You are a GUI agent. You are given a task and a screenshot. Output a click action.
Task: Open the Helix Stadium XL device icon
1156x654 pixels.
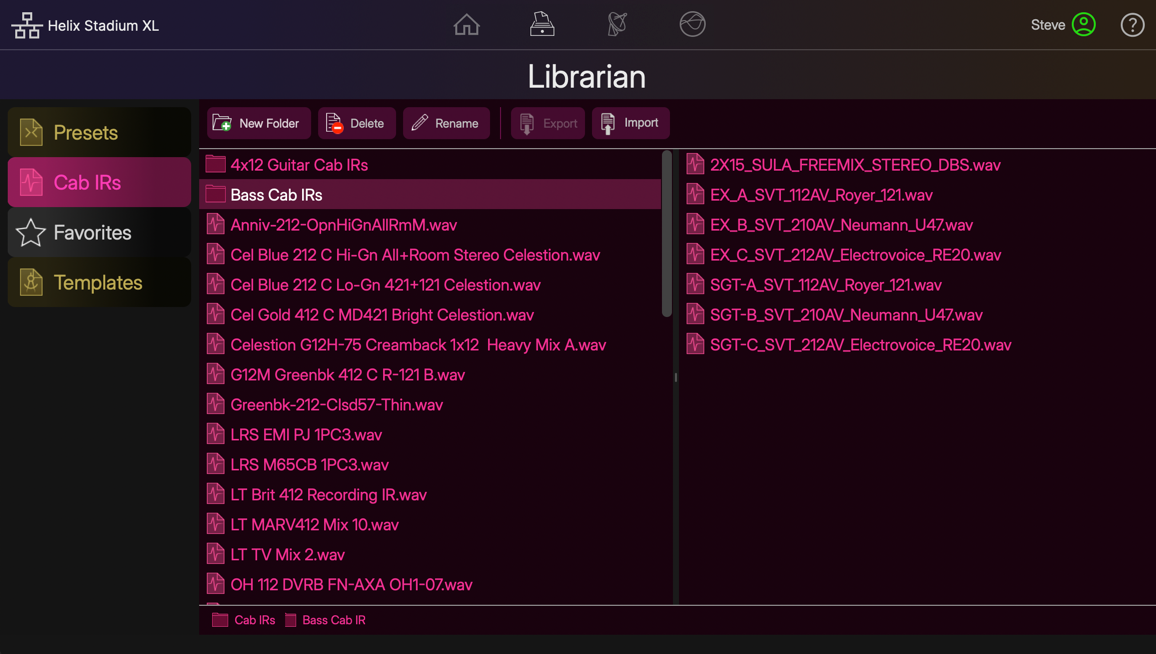pyautogui.click(x=26, y=24)
